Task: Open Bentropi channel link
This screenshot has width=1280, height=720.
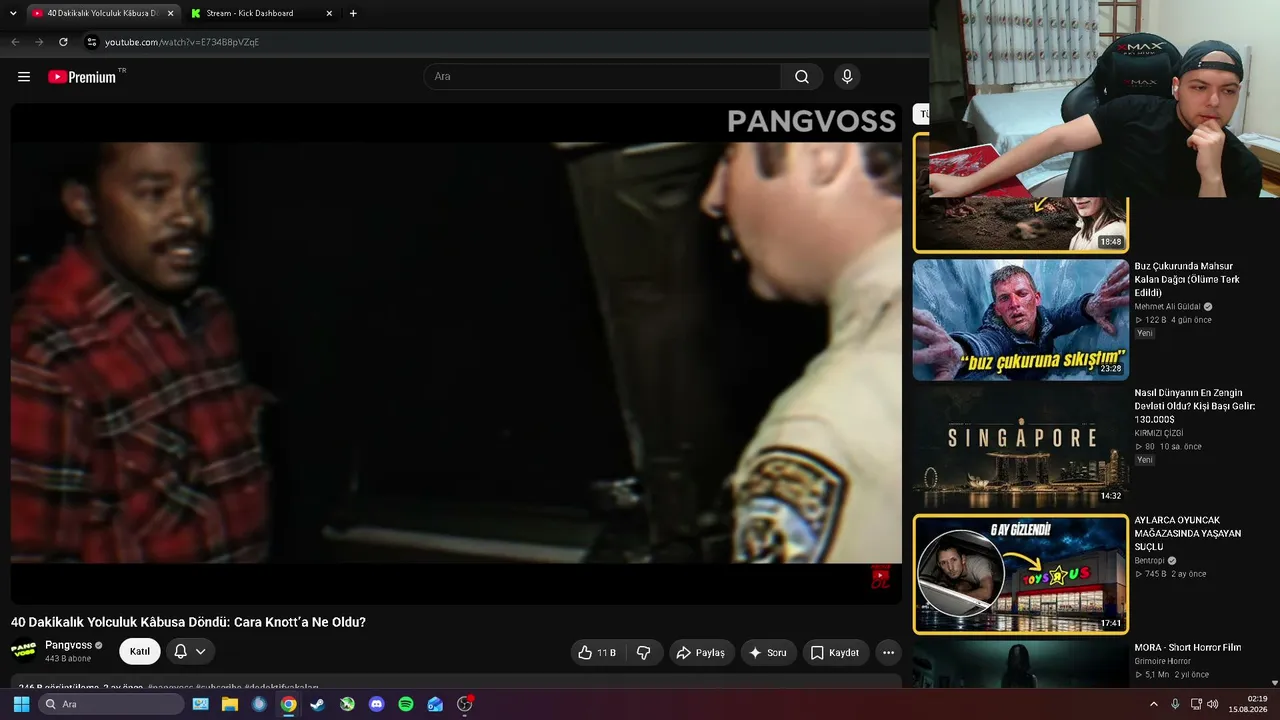Action: (x=1149, y=561)
